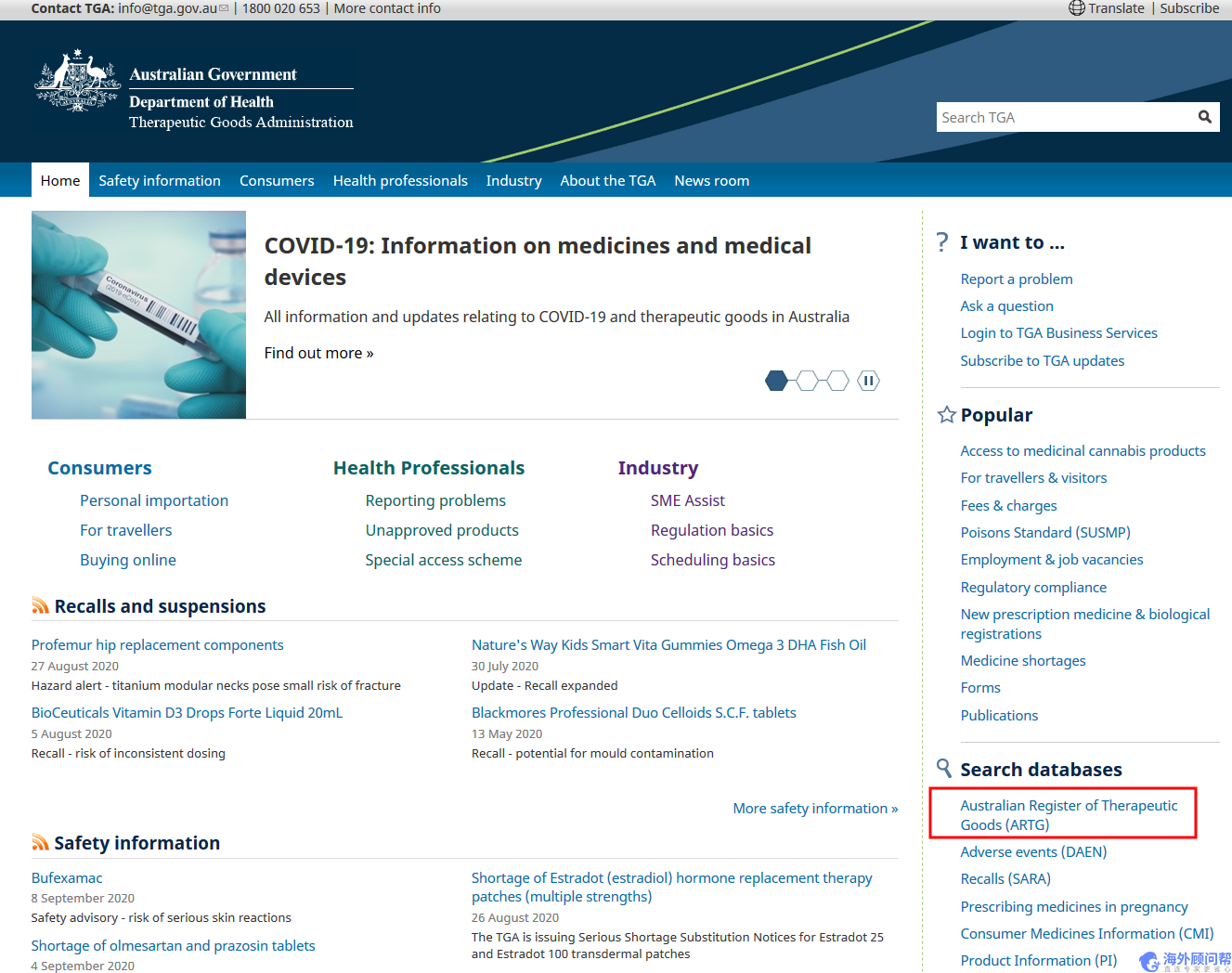1232x973 pixels.
Task: Click the Translate link in top bar
Action: (1116, 8)
